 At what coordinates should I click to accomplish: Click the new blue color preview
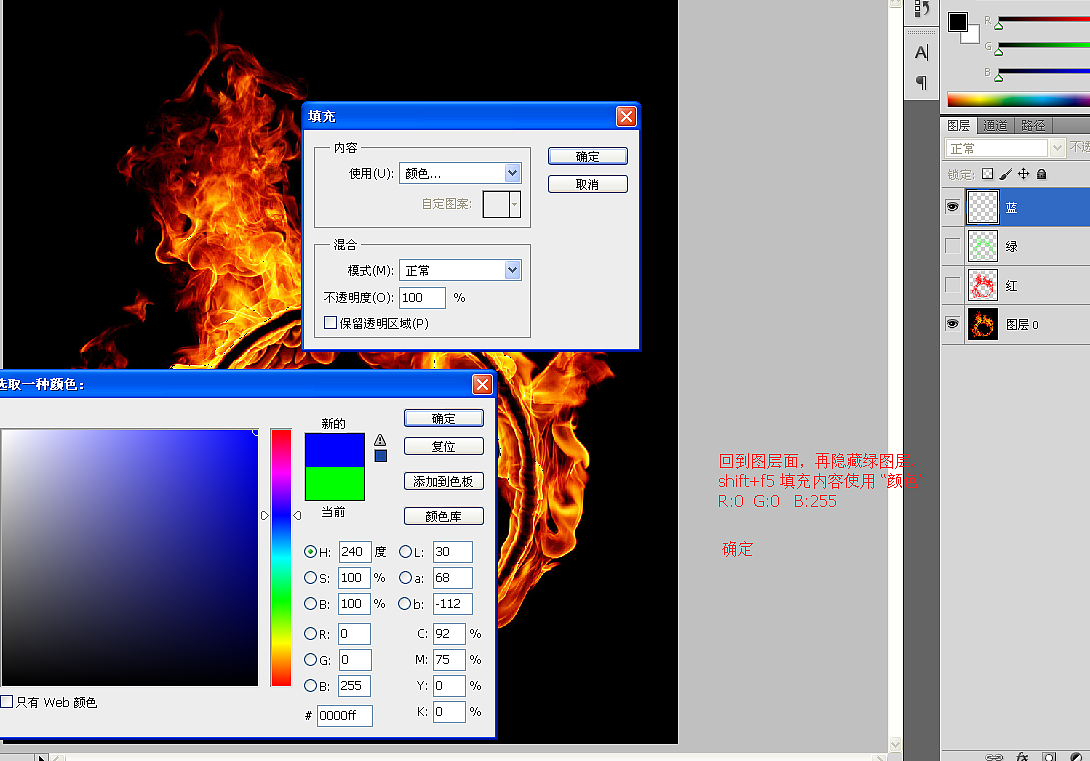334,450
